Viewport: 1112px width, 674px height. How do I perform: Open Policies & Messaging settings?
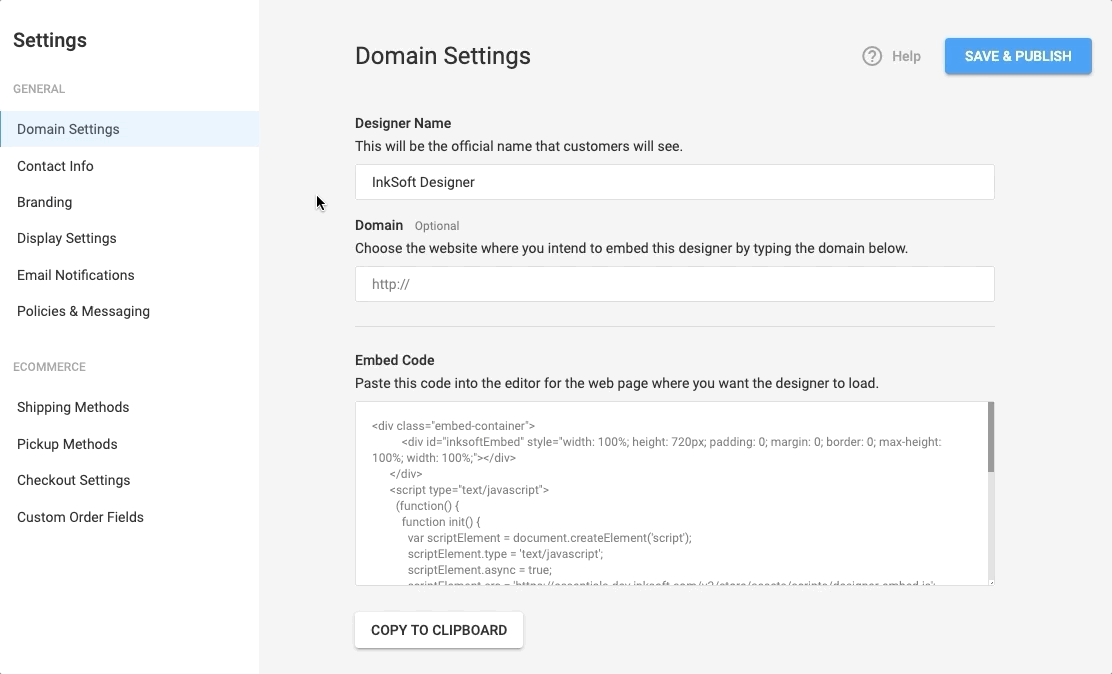click(83, 311)
